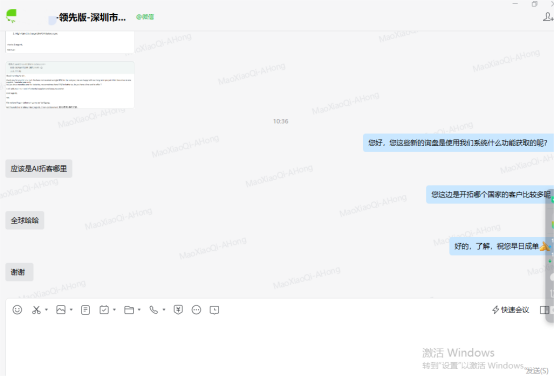The height and width of the screenshot is (377, 554).
Task: Expand the screenshot options arrow
Action: pyautogui.click(x=46, y=310)
